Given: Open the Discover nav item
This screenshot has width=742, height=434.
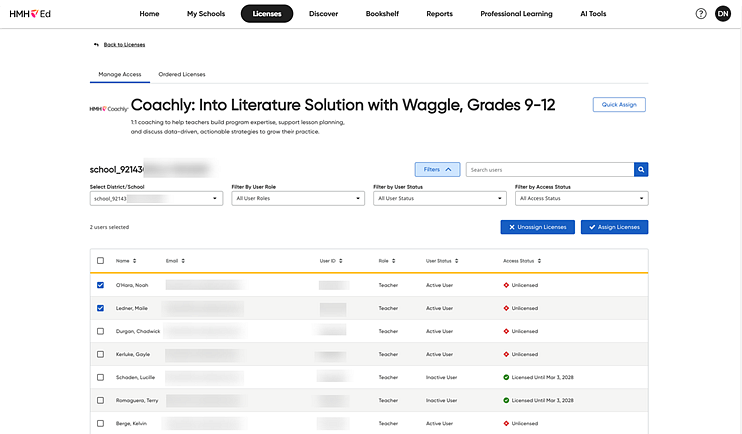Looking at the screenshot, I should pyautogui.click(x=324, y=14).
